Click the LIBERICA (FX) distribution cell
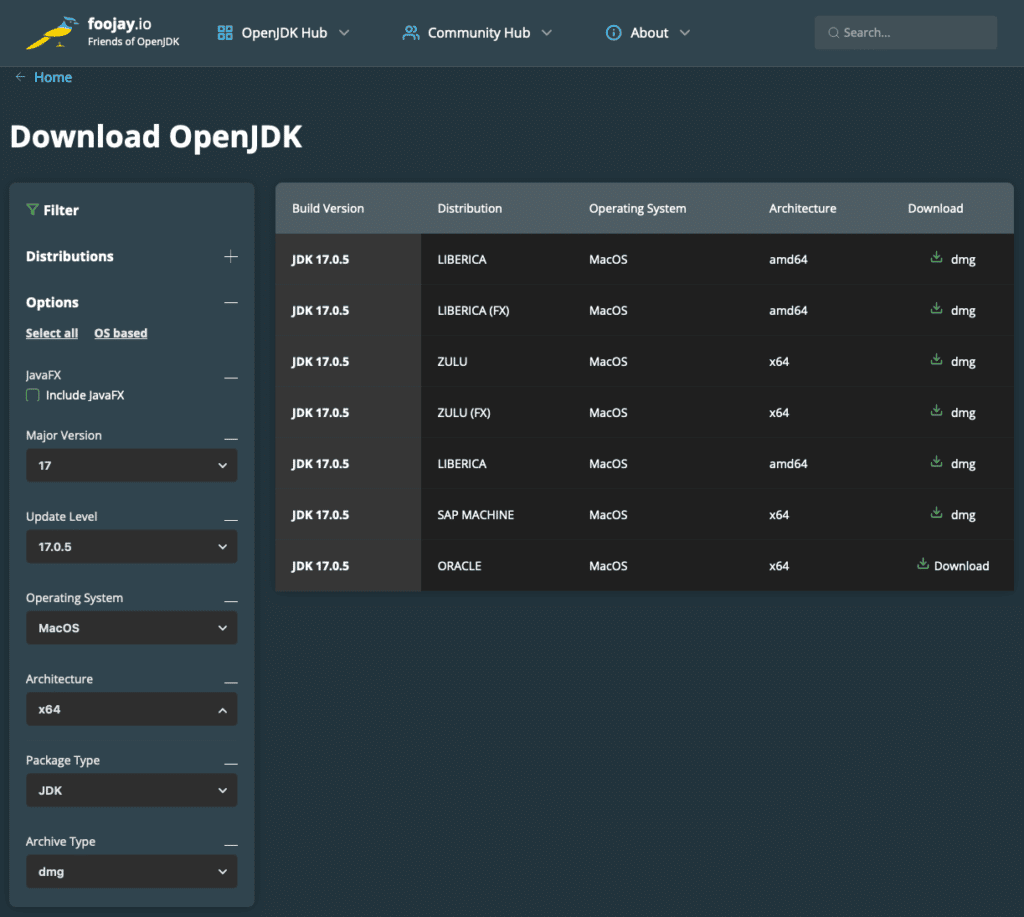 point(473,310)
